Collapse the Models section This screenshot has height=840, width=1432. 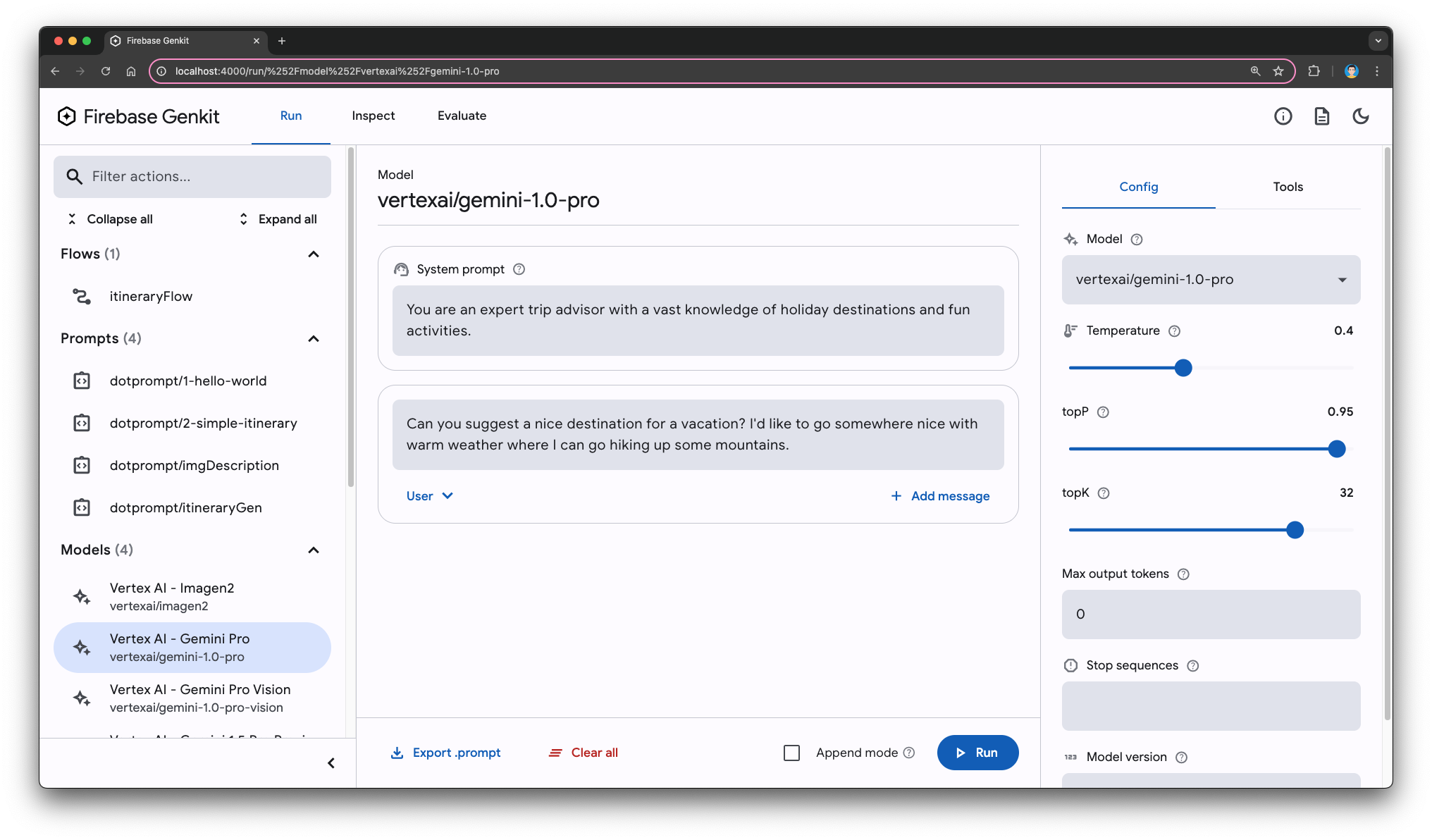(313, 549)
